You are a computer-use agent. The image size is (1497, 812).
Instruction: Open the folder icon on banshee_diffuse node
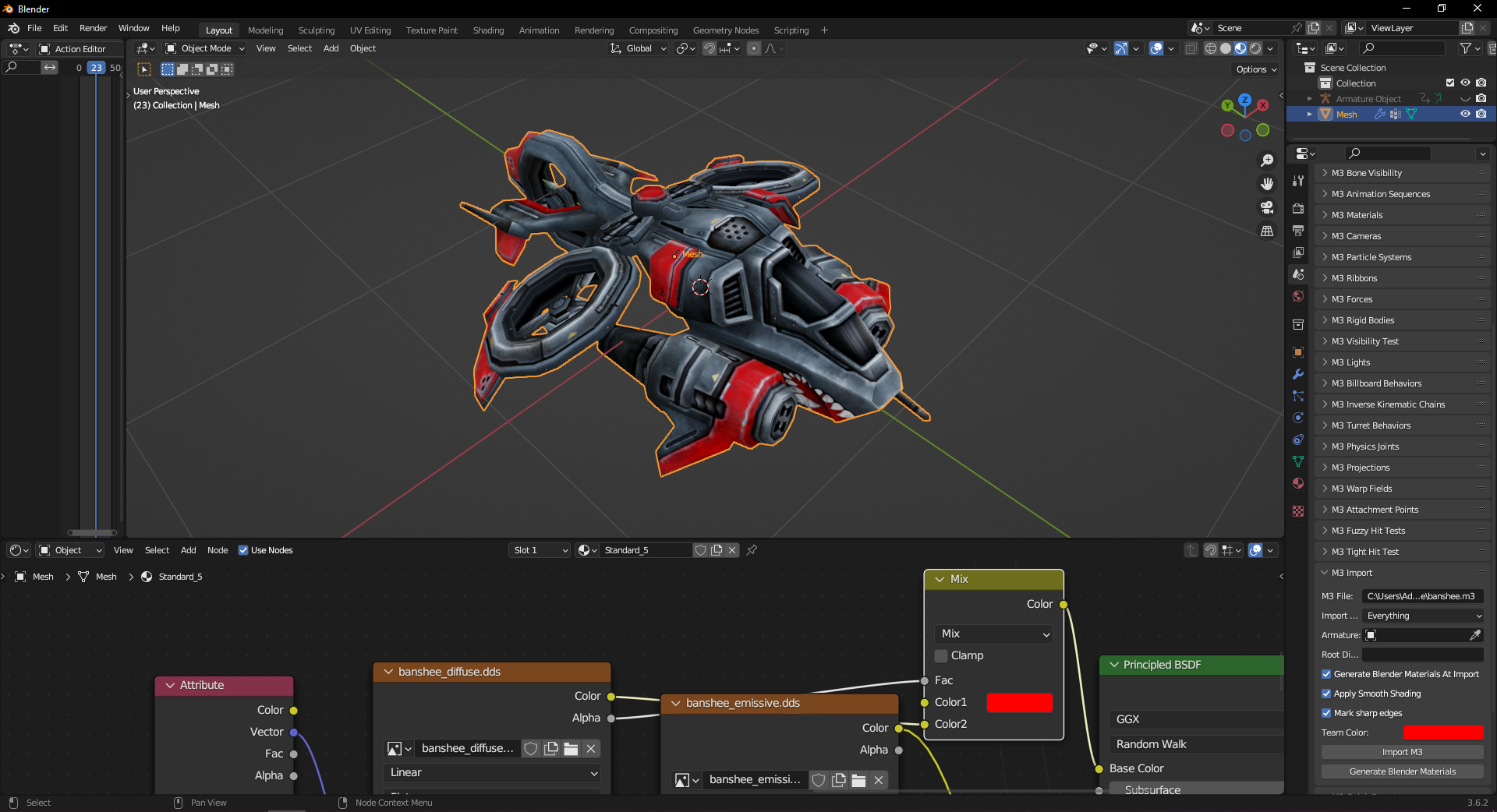571,749
